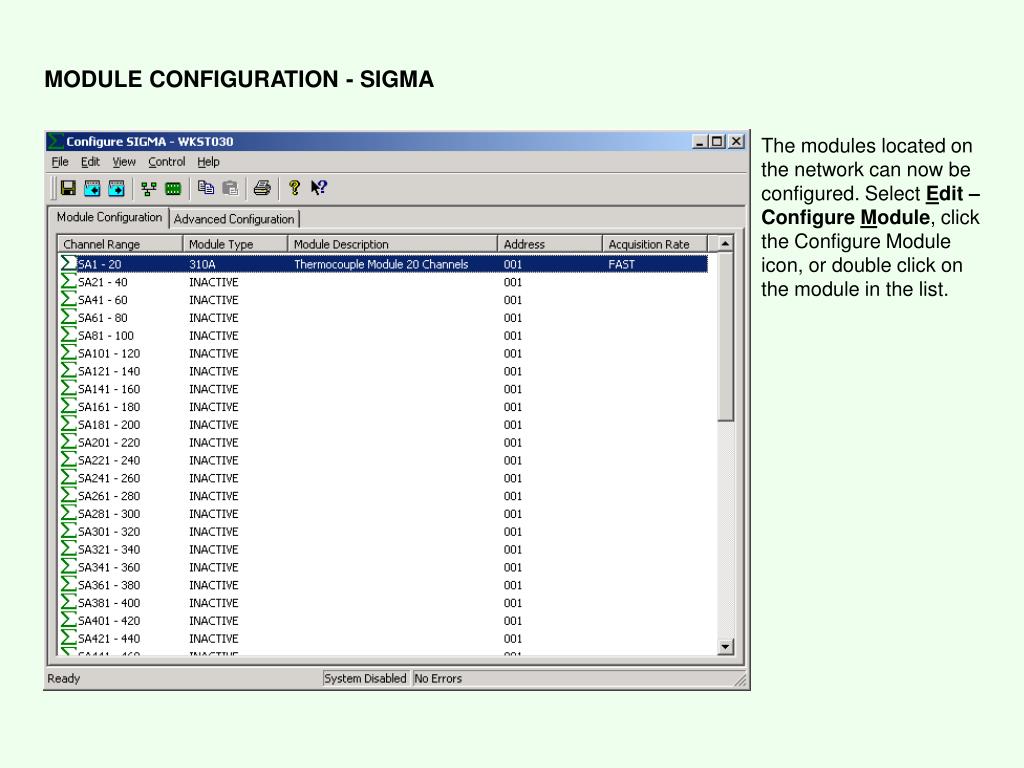
Task: Click the sigma icon beside SA241 - 260
Action: (x=69, y=478)
